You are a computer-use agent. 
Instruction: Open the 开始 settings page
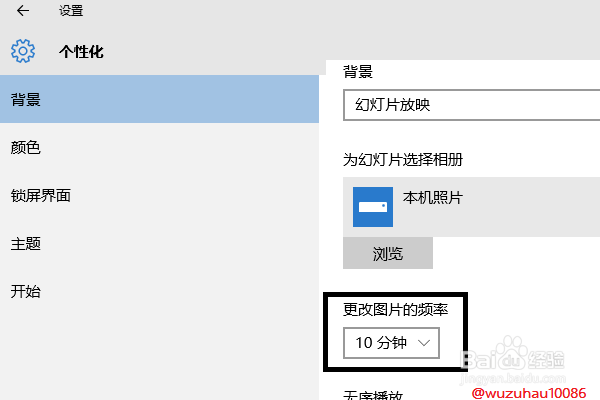tap(26, 292)
